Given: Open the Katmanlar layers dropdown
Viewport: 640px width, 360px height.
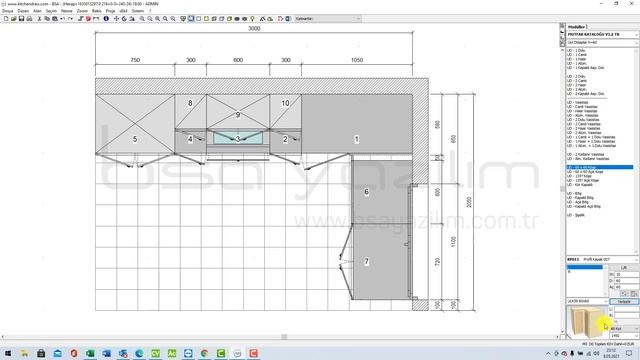Looking at the screenshot, I should (x=327, y=19).
